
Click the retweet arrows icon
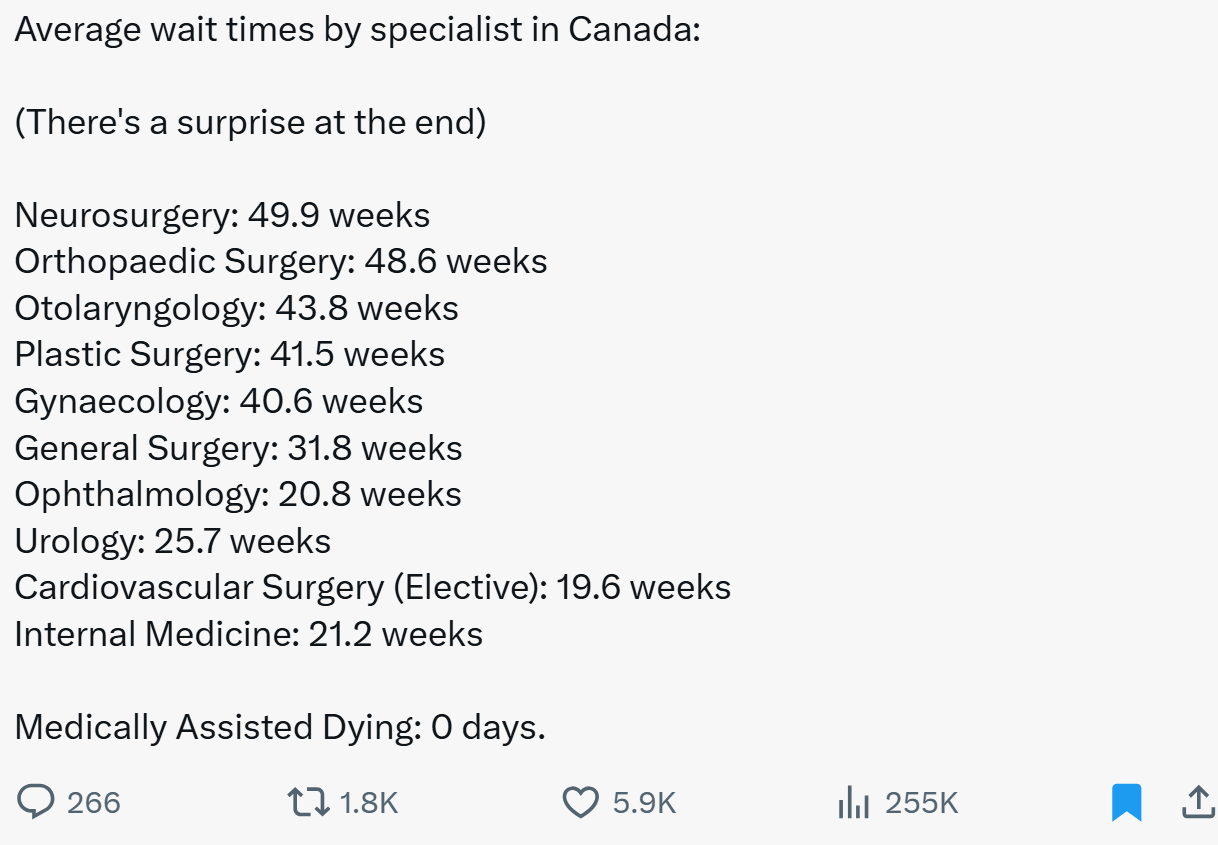click(308, 802)
